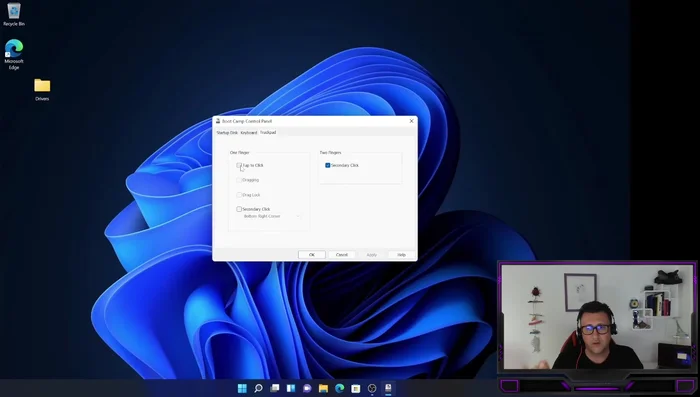The height and width of the screenshot is (397, 700).
Task: Toggle the Dragging checkbox
Action: tap(239, 180)
